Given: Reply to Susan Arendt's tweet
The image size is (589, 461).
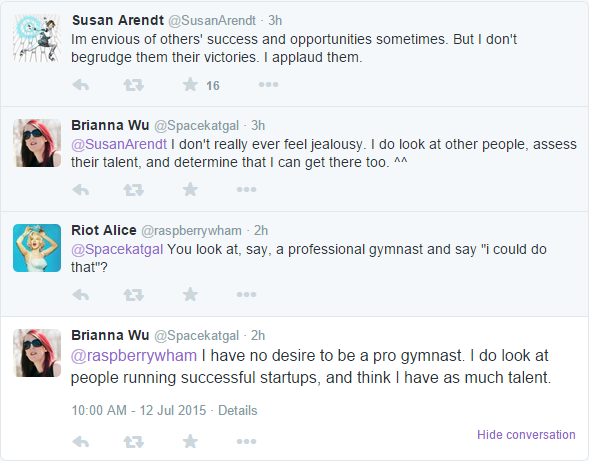Looking at the screenshot, I should pos(81,85).
